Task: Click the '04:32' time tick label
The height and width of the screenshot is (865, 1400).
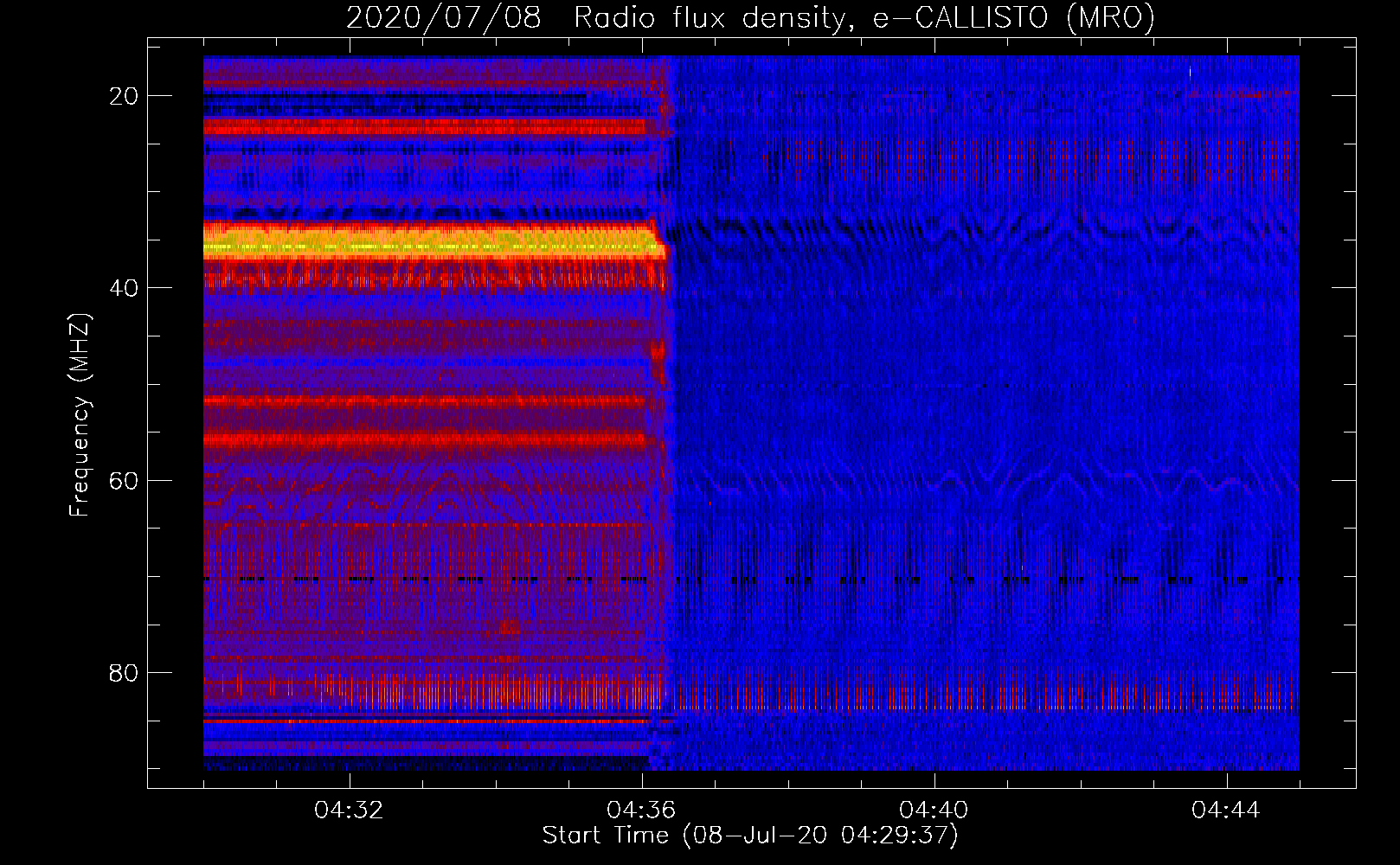Action: [x=350, y=811]
